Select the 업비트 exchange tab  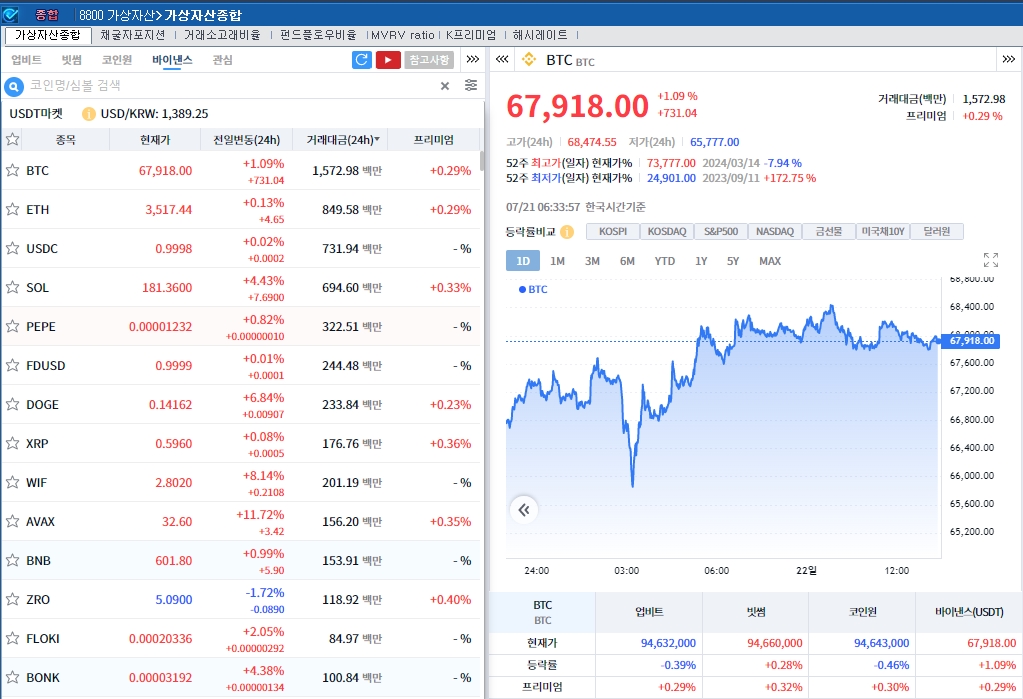click(26, 60)
